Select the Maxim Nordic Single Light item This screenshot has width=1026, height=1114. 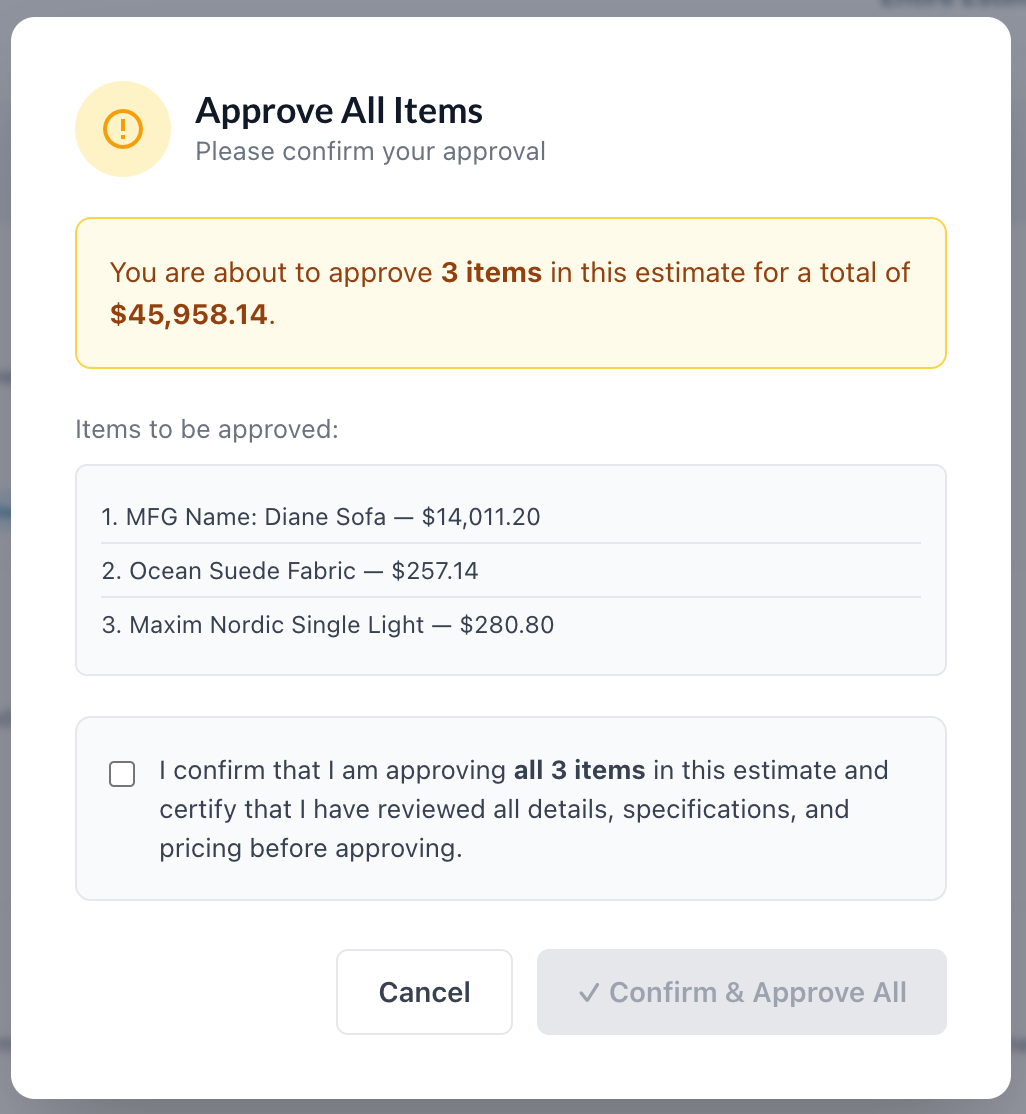511,624
